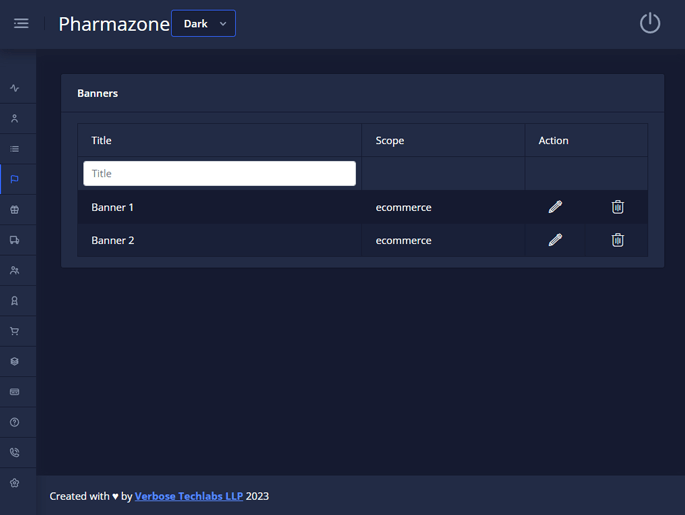This screenshot has width=685, height=515.
Task: Delete Banner 1 using trash icon
Action: click(618, 207)
